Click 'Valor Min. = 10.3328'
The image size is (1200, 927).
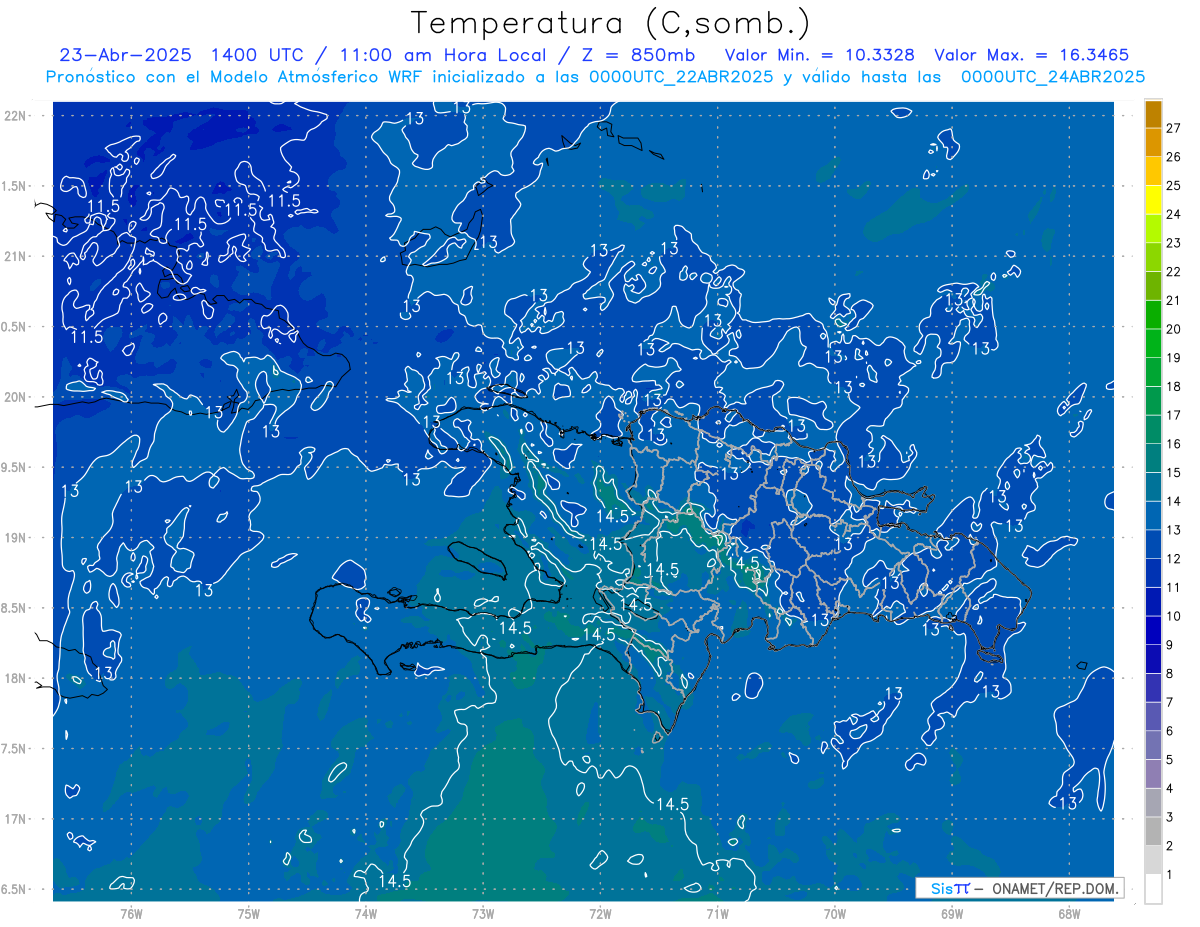tap(819, 55)
